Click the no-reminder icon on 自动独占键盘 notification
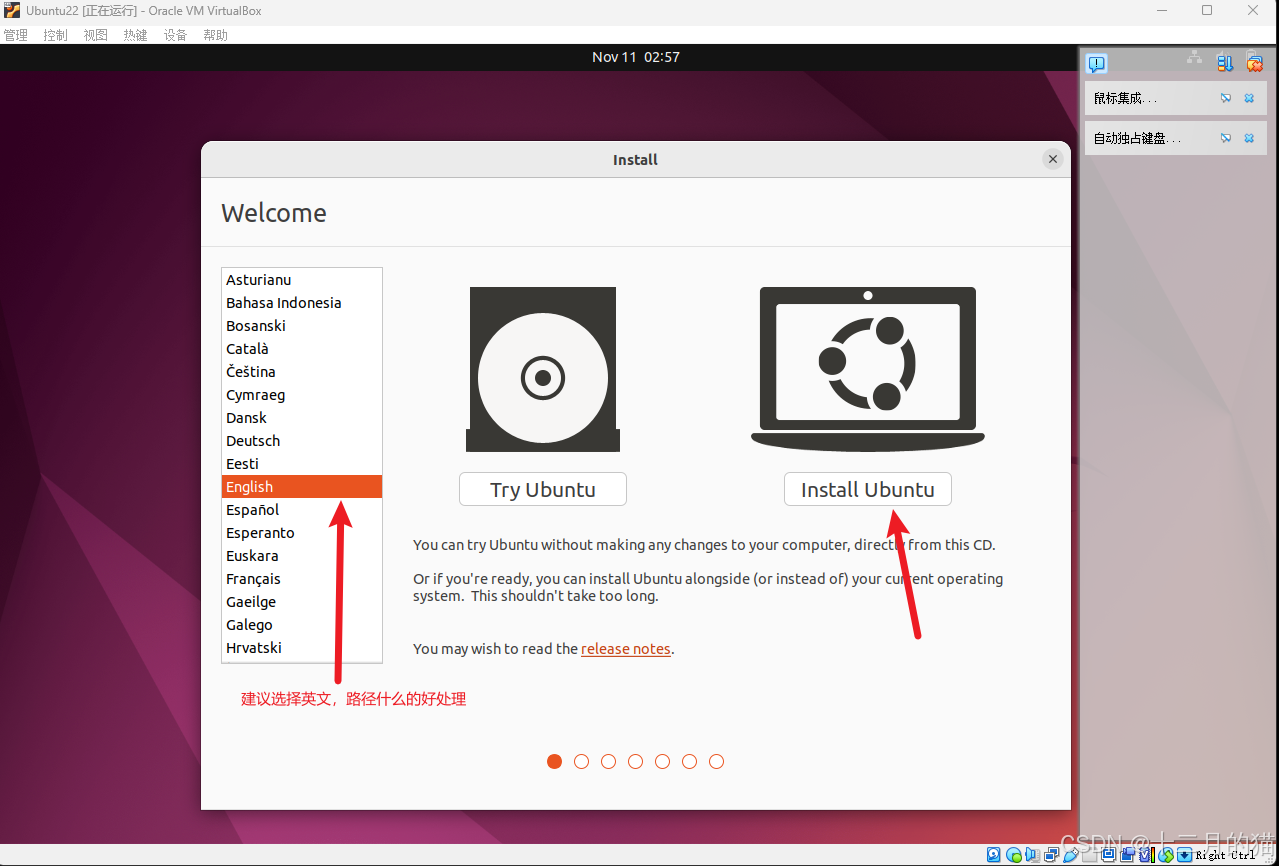This screenshot has height=866, width=1279. 1226,138
